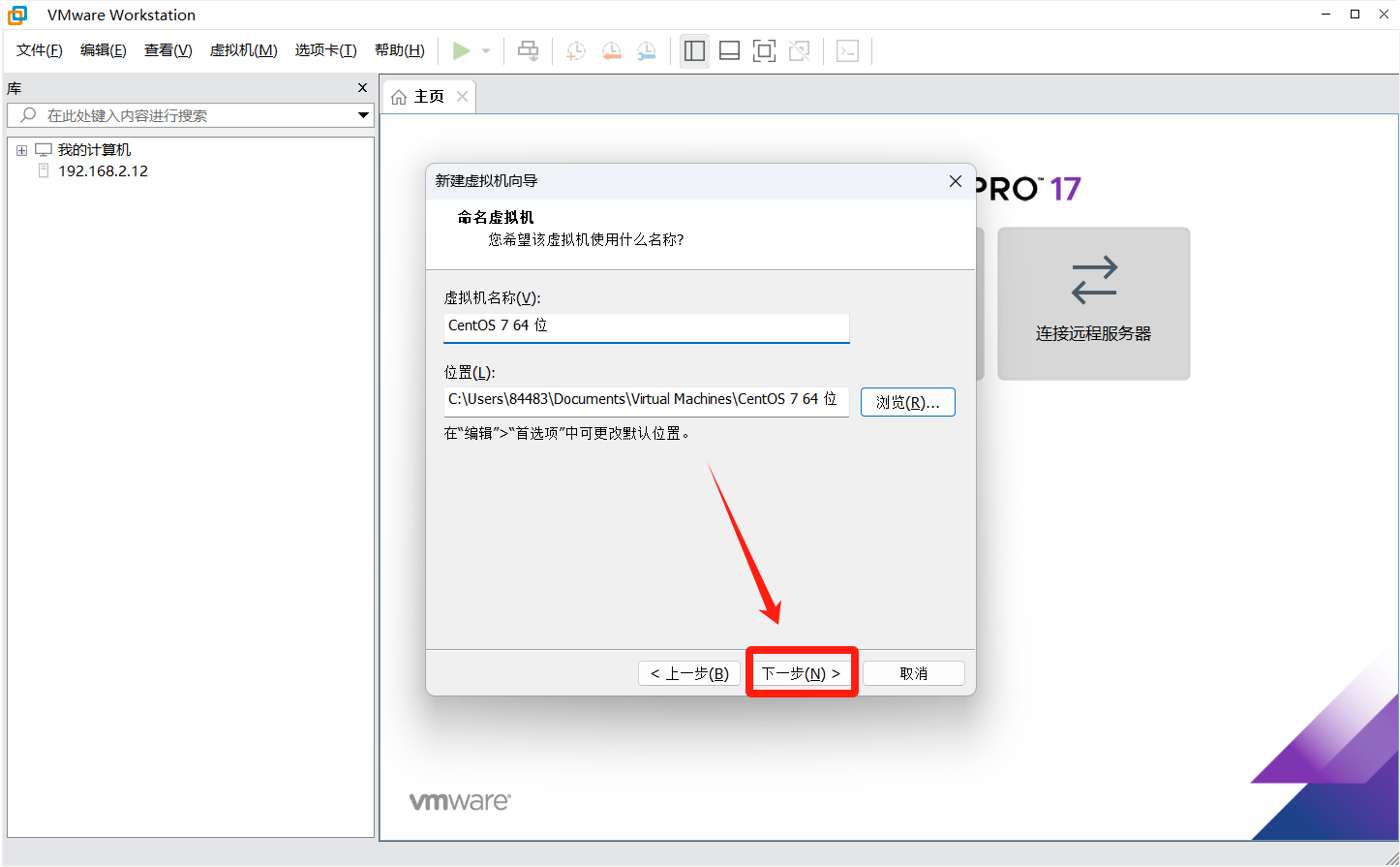Viewport: 1400px width, 867px height.
Task: Enter full screen mode icon
Action: pyautogui.click(x=764, y=51)
